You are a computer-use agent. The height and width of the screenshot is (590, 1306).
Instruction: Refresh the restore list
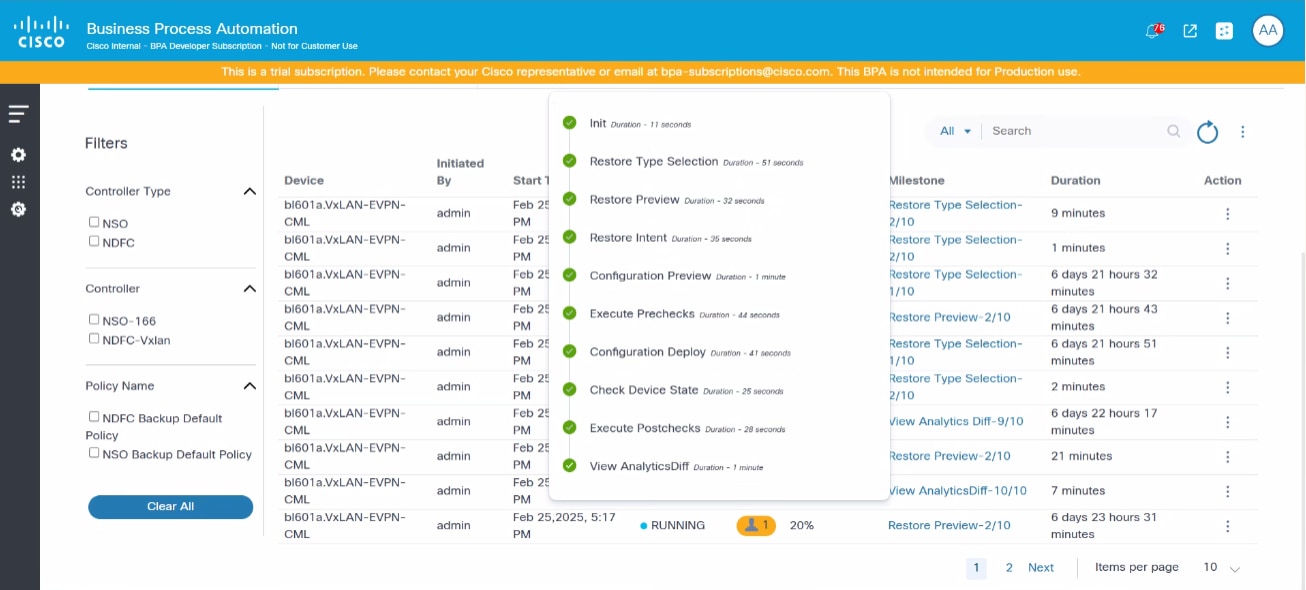[x=1208, y=132]
